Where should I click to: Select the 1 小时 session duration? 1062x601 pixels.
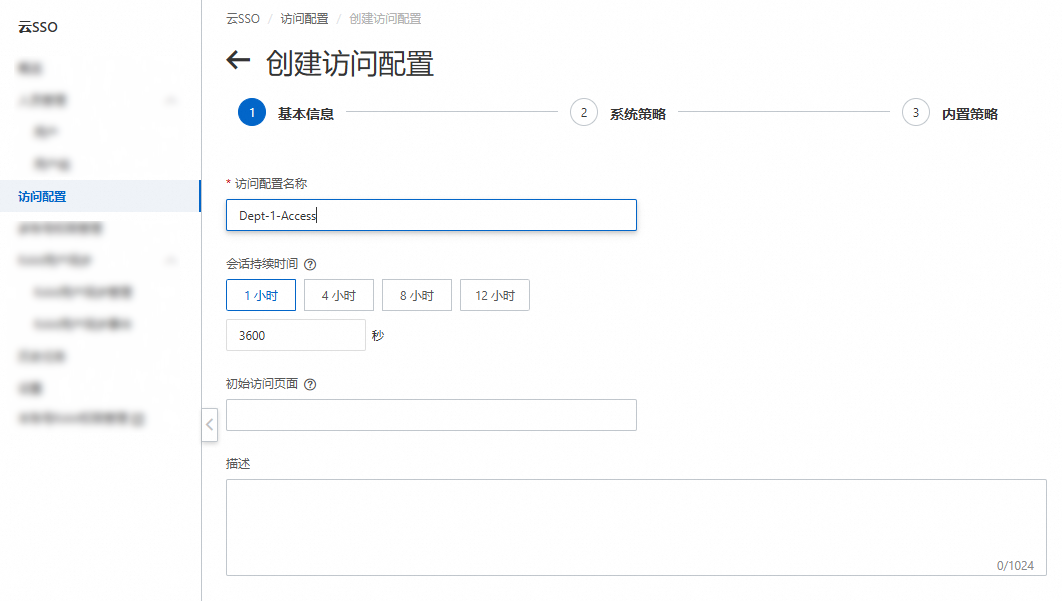261,295
